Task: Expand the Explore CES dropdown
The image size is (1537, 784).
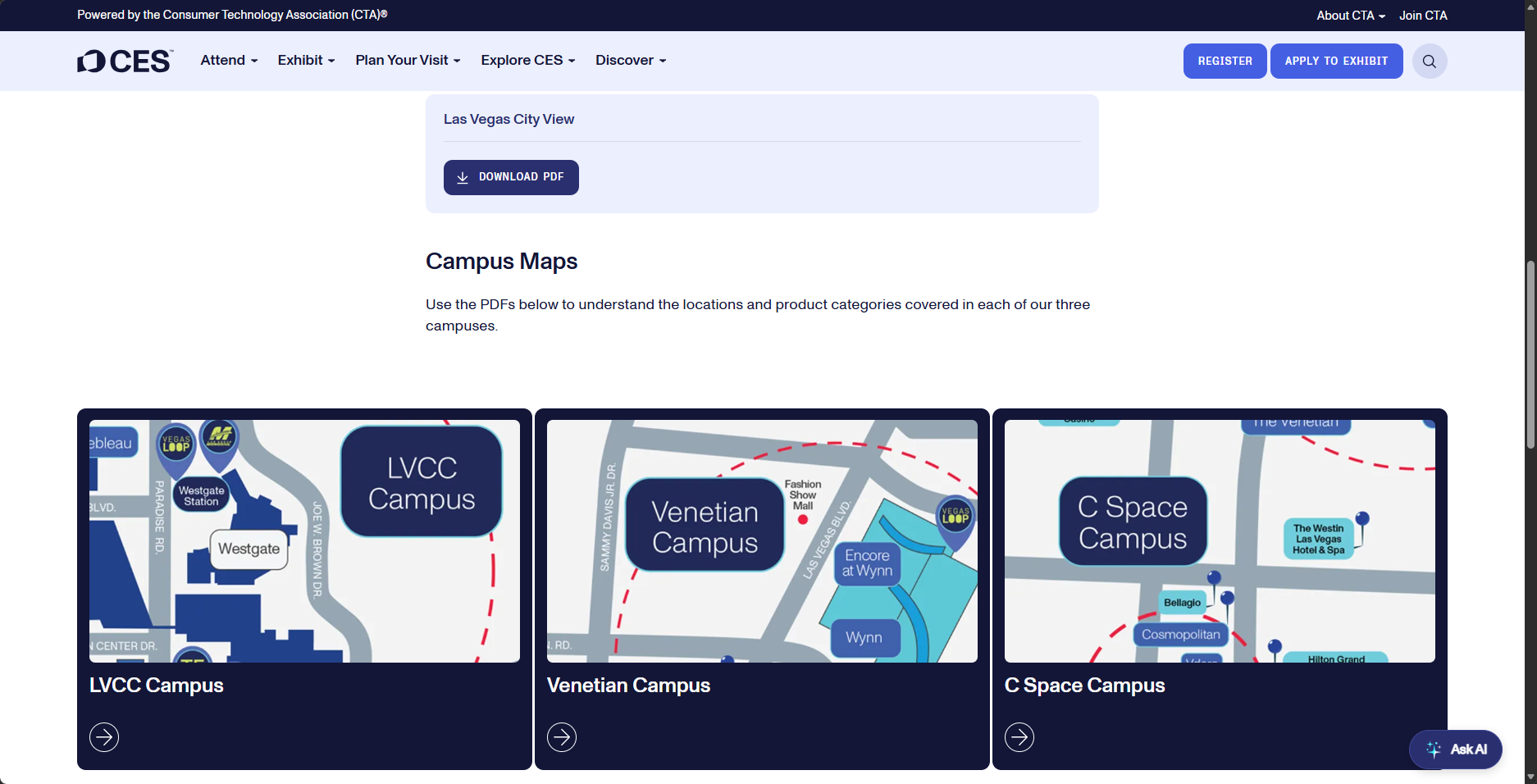Action: click(x=528, y=61)
